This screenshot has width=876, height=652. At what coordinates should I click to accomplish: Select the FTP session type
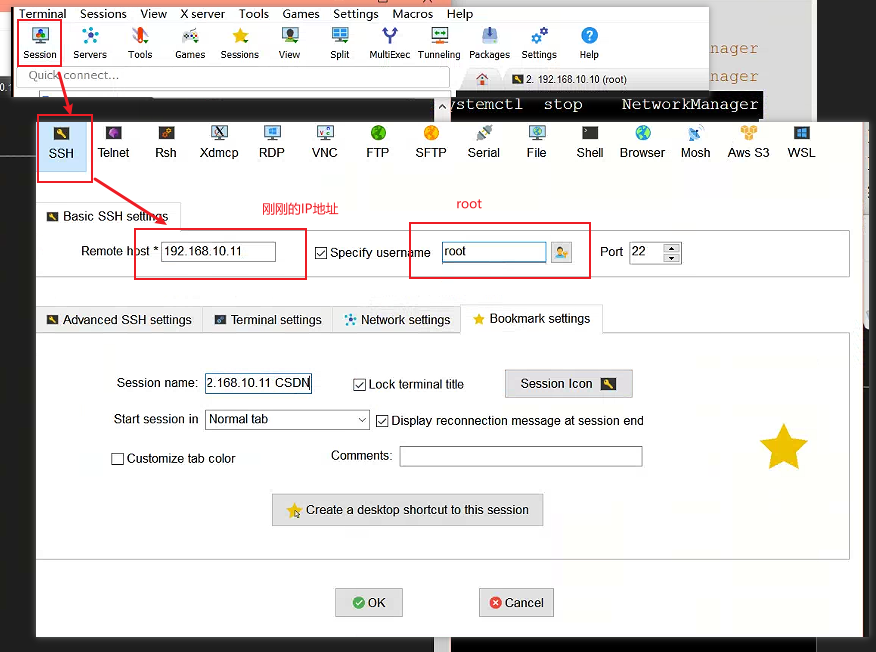coord(378,143)
